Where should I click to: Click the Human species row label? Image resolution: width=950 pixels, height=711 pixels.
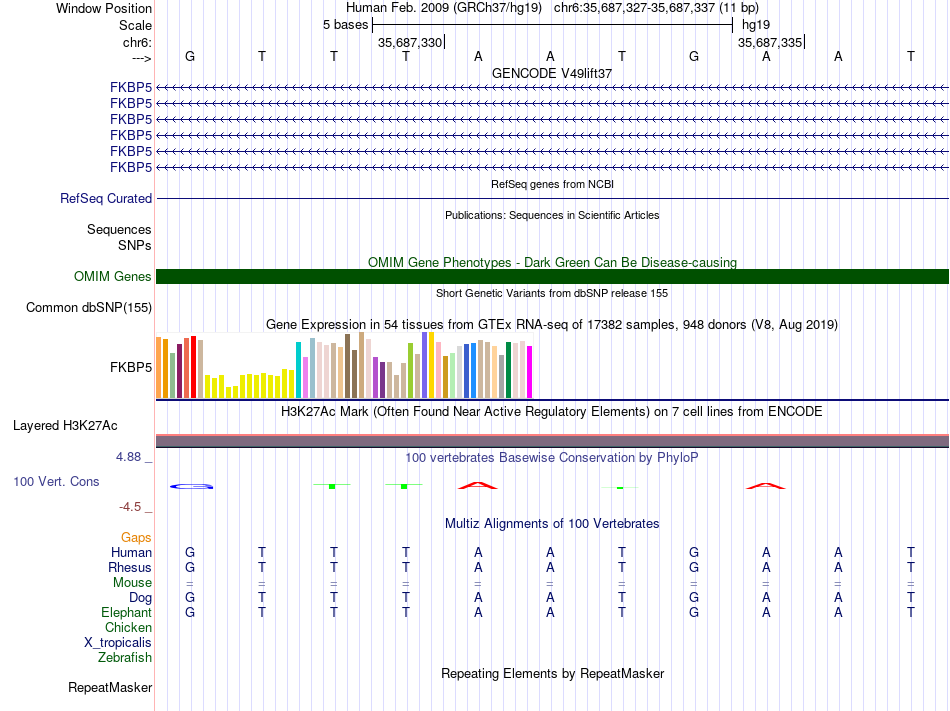click(131, 552)
